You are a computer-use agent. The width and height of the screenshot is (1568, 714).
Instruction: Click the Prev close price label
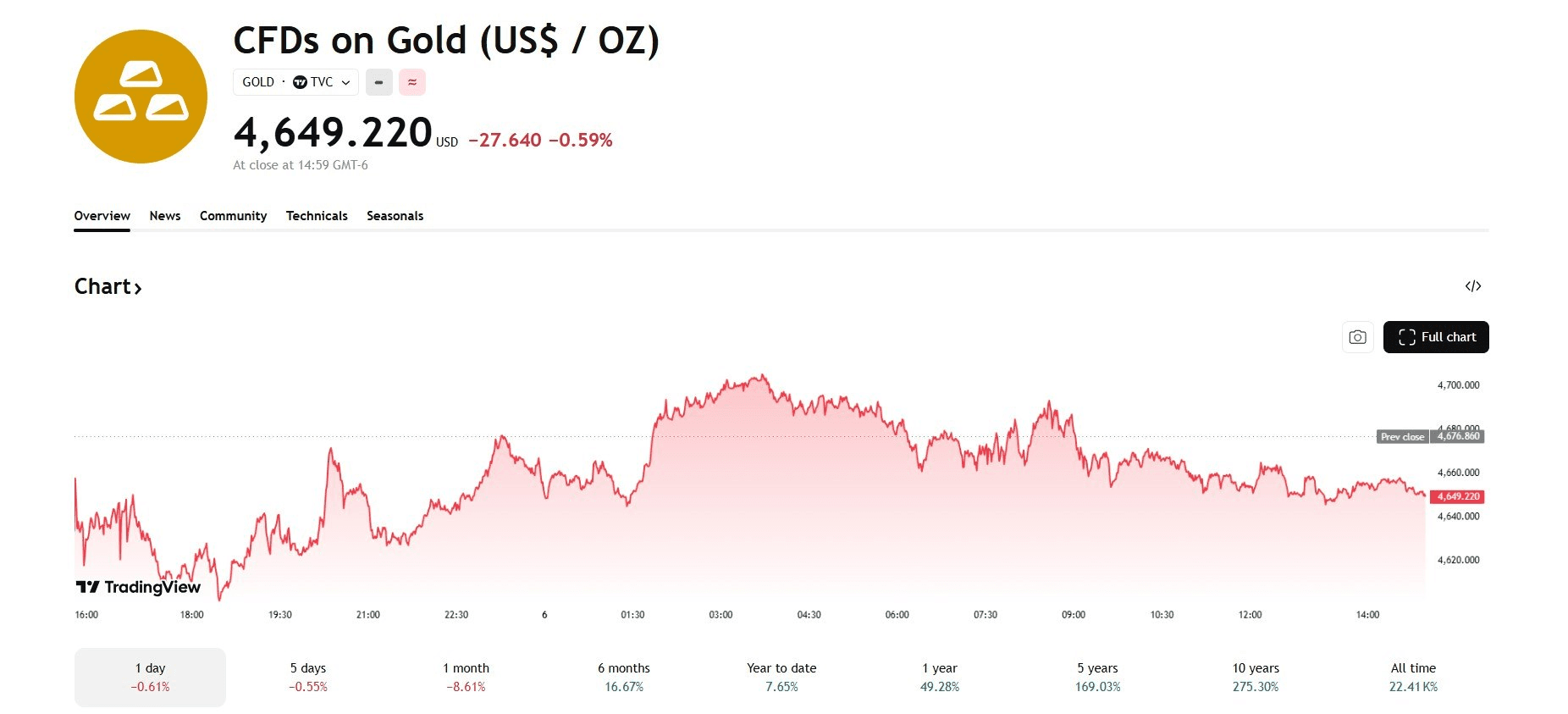(1402, 437)
